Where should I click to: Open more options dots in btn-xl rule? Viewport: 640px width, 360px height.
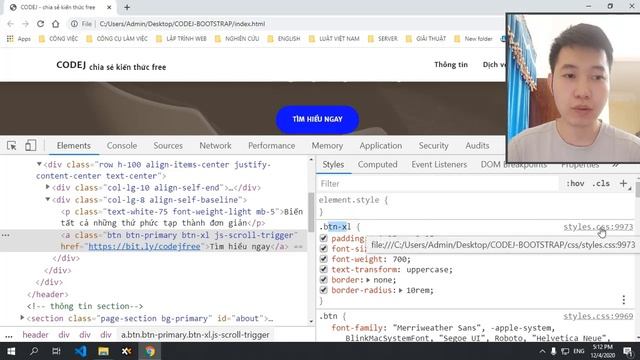(x=624, y=300)
